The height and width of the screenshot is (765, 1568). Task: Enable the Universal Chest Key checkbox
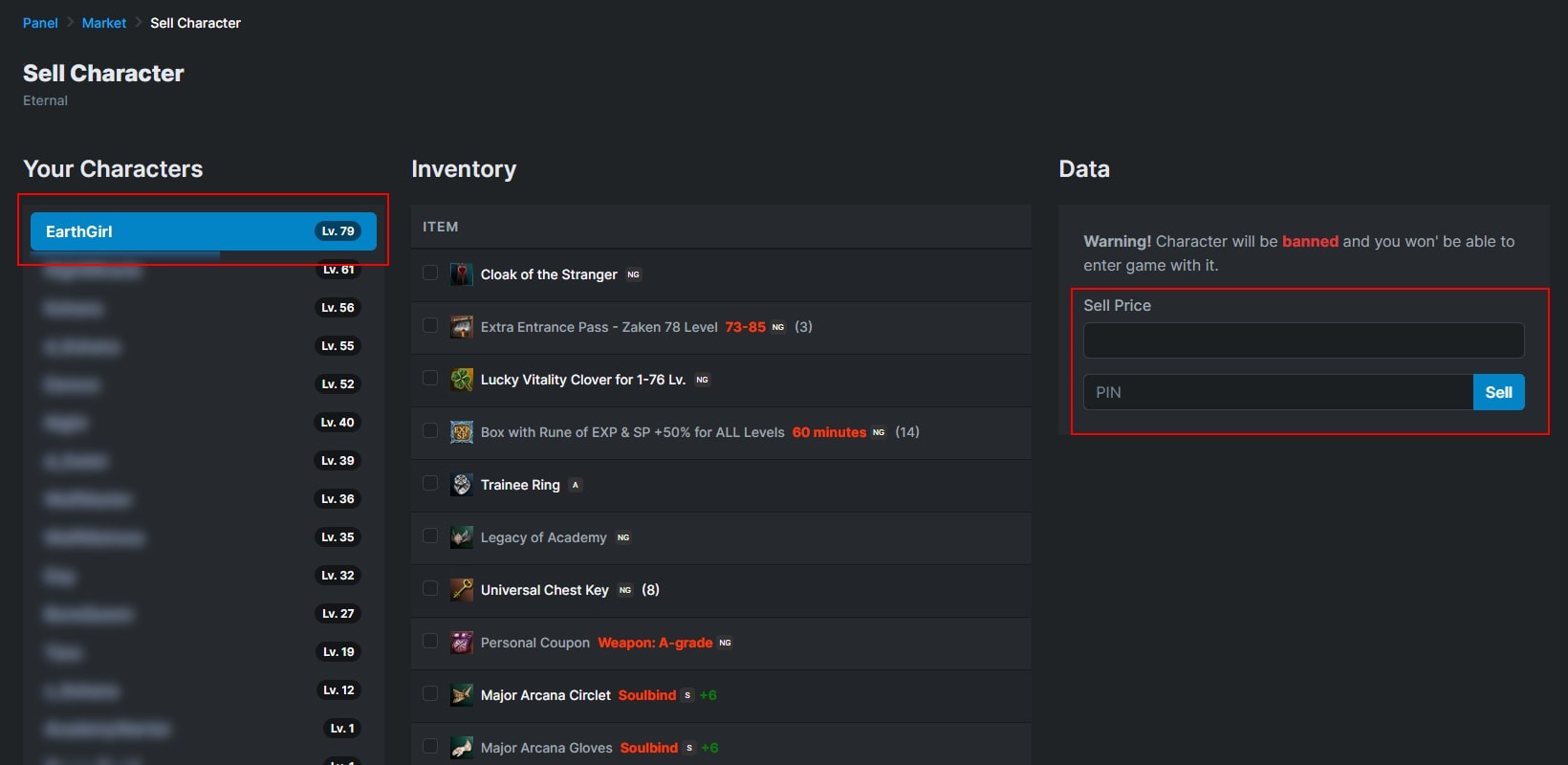[430, 589]
